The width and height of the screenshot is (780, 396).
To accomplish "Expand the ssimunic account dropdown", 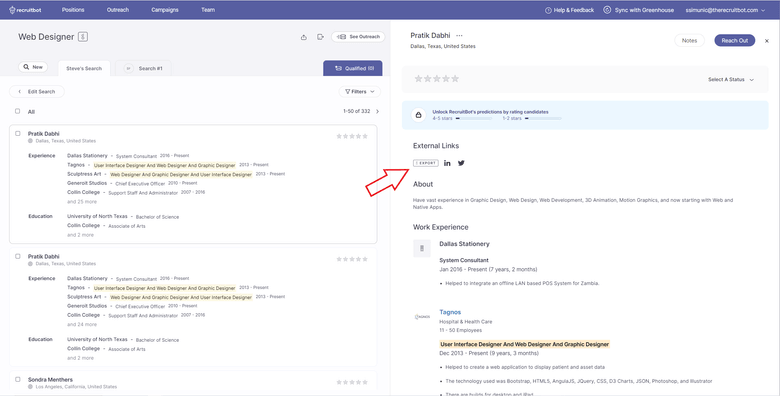I will click(725, 10).
